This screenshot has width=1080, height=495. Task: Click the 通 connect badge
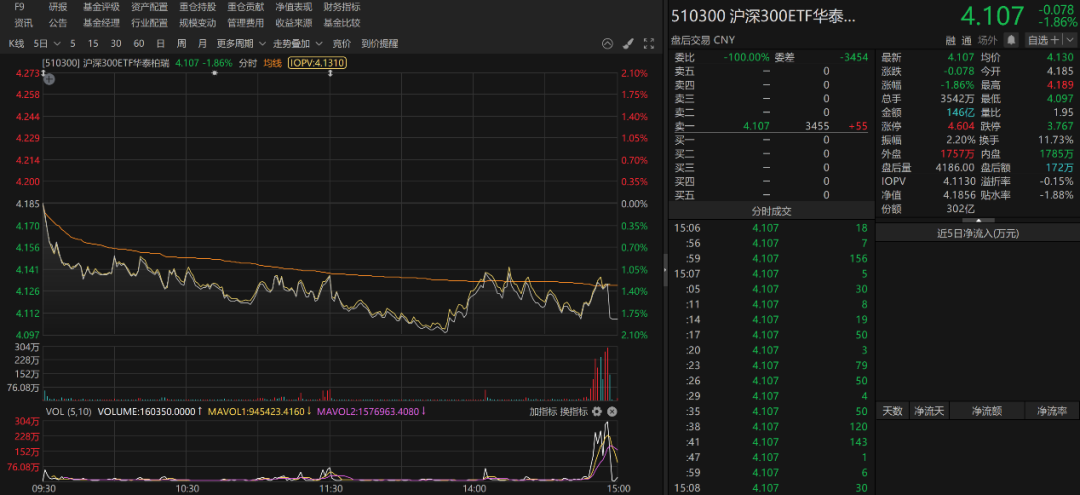click(967, 40)
